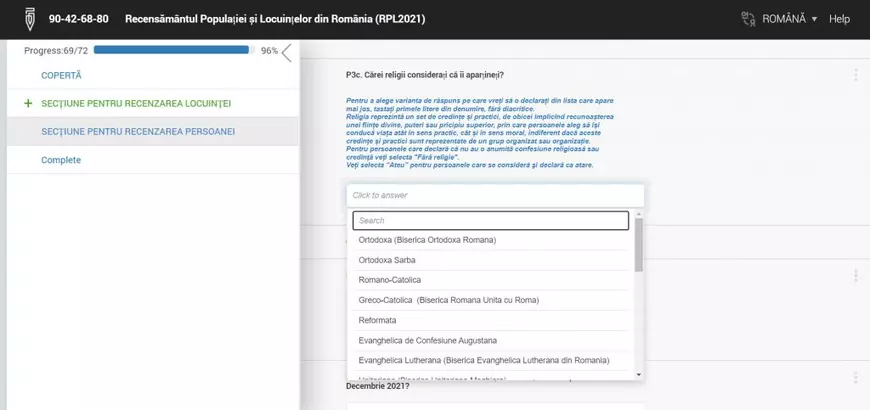This screenshot has height=410, width=870.
Task: Open the ROMÂNĂ language dropdown
Action: pyautogui.click(x=790, y=19)
